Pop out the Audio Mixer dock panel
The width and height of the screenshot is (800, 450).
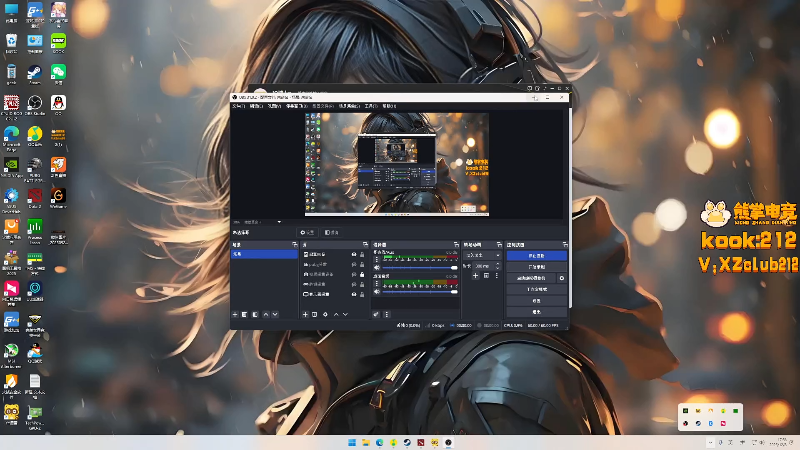[x=456, y=245]
